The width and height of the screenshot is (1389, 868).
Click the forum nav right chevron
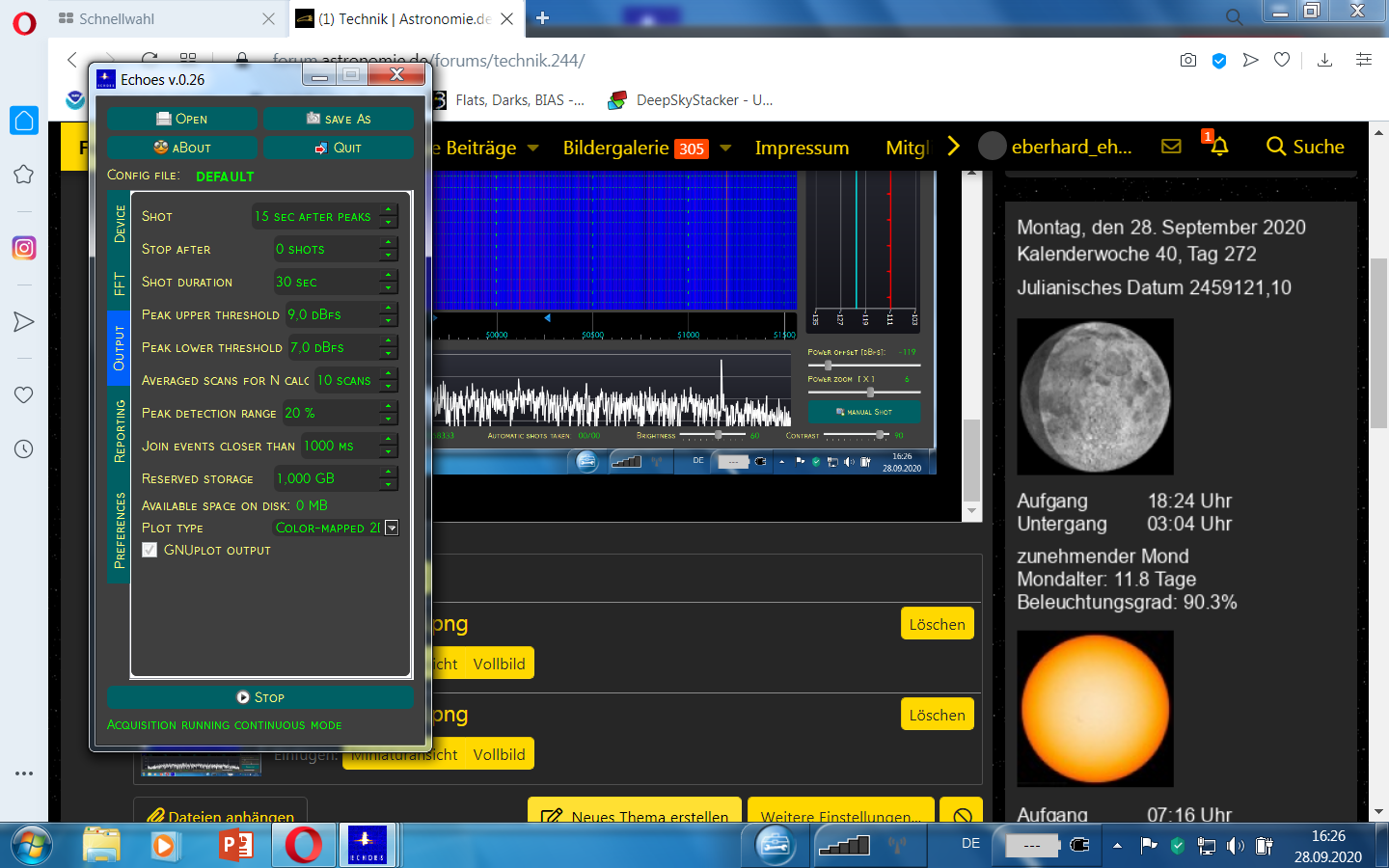click(x=953, y=147)
